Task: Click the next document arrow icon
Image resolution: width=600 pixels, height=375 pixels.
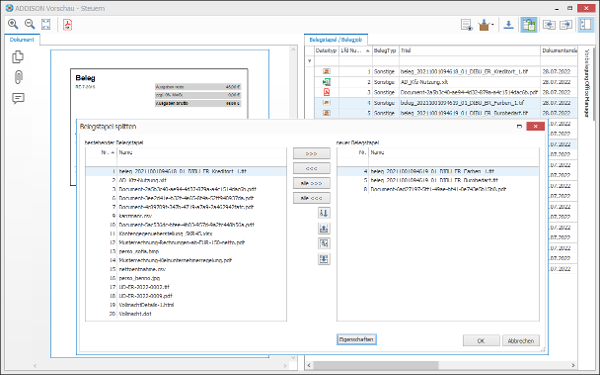Action: tap(566, 25)
